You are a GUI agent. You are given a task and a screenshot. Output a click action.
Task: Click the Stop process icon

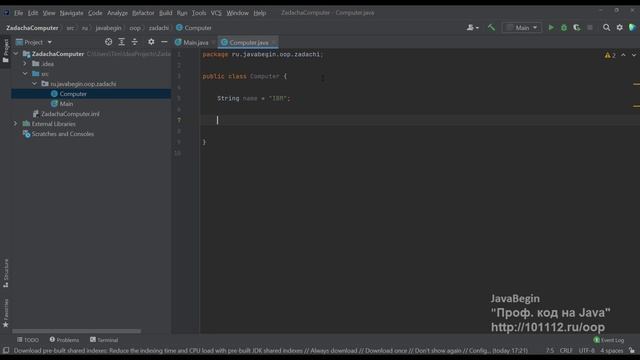click(590, 28)
